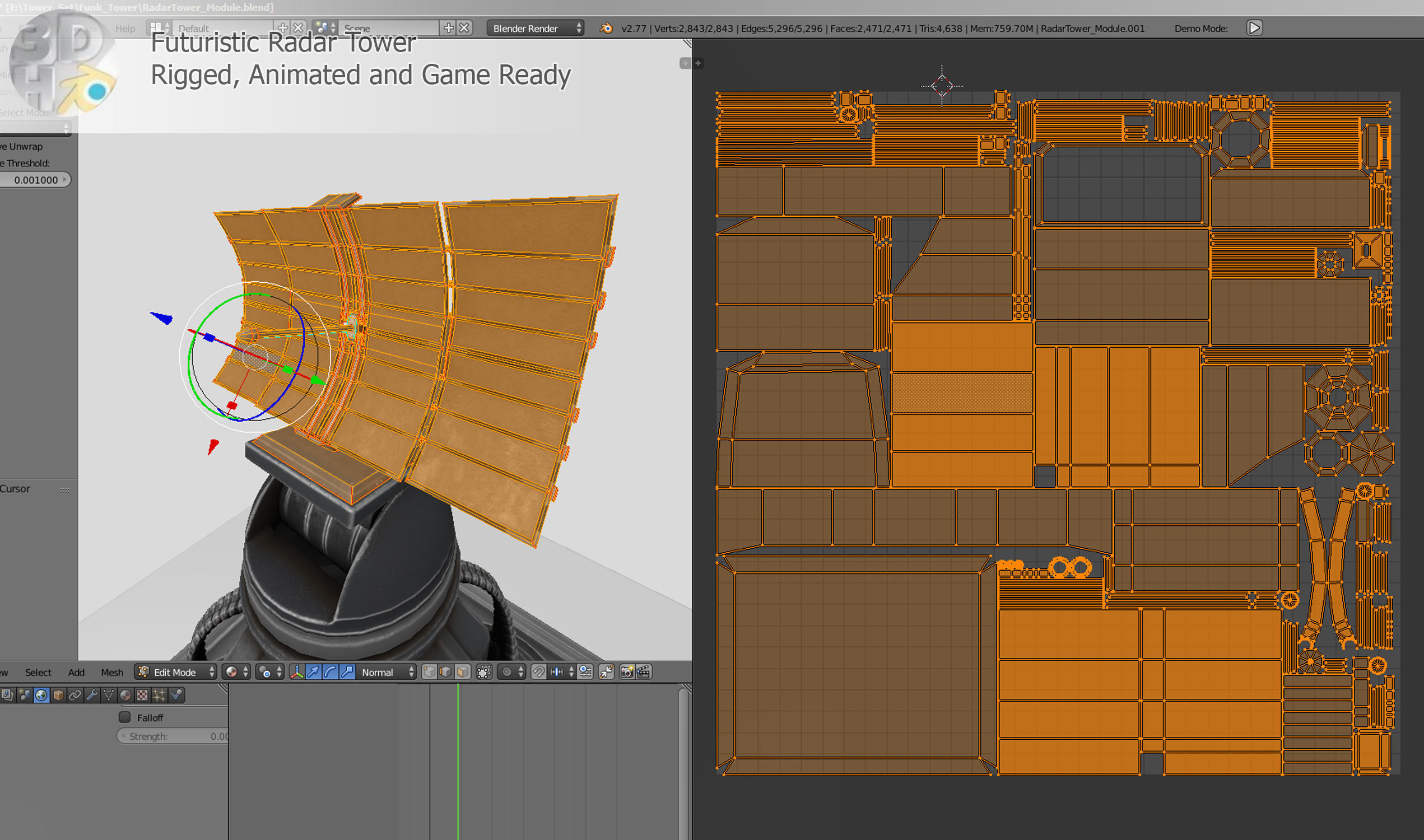Click the Modifiers wrench icon

pyautogui.click(x=92, y=695)
